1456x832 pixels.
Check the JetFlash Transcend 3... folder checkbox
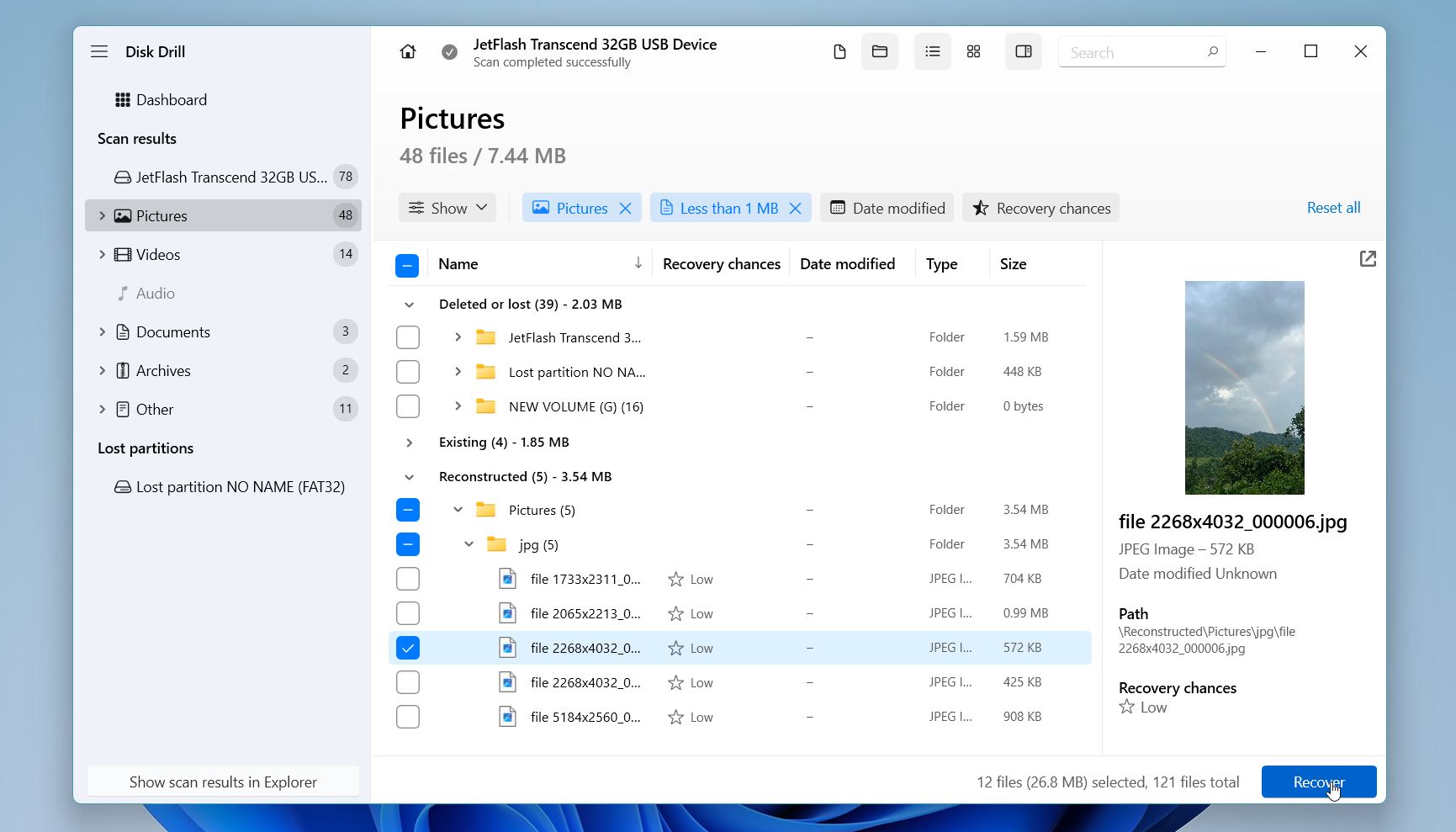(x=408, y=337)
